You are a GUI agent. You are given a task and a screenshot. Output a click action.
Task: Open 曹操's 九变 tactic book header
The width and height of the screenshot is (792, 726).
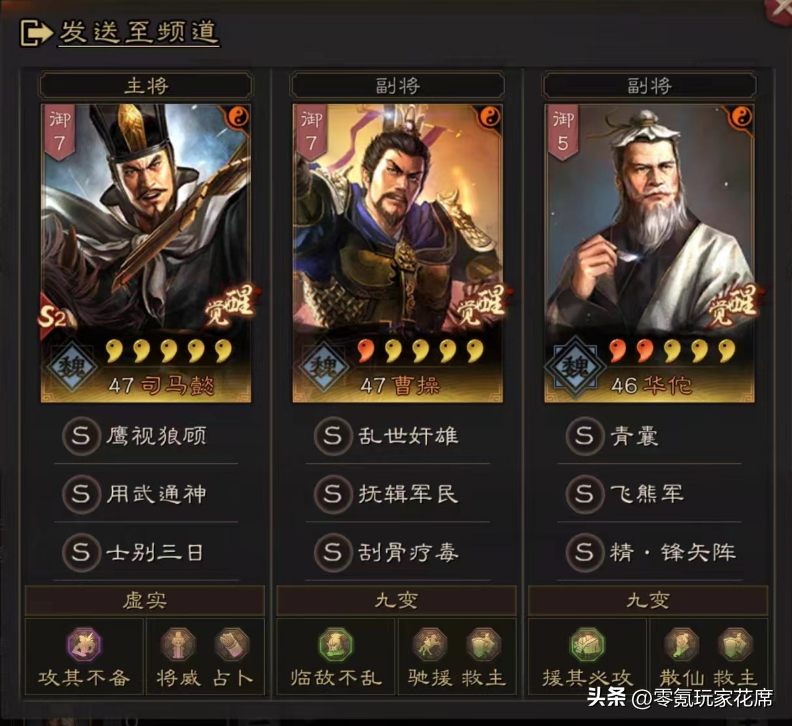point(397,601)
